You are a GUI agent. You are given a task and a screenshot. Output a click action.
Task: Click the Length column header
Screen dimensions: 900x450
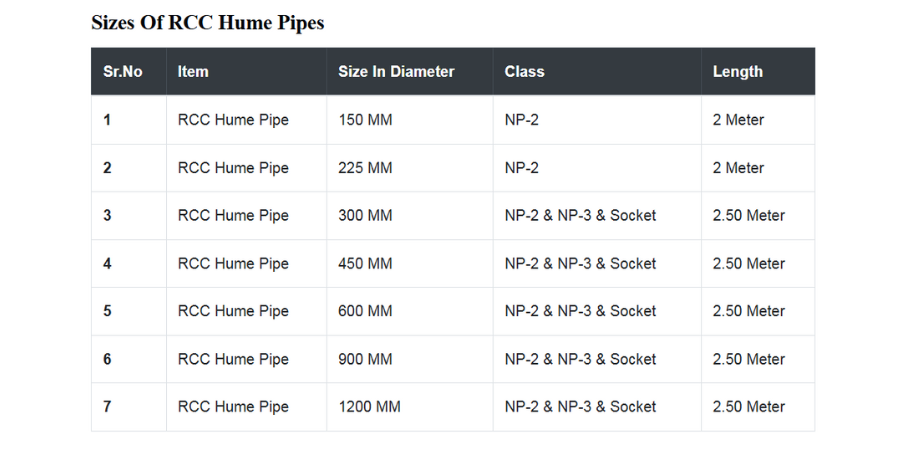click(x=758, y=72)
